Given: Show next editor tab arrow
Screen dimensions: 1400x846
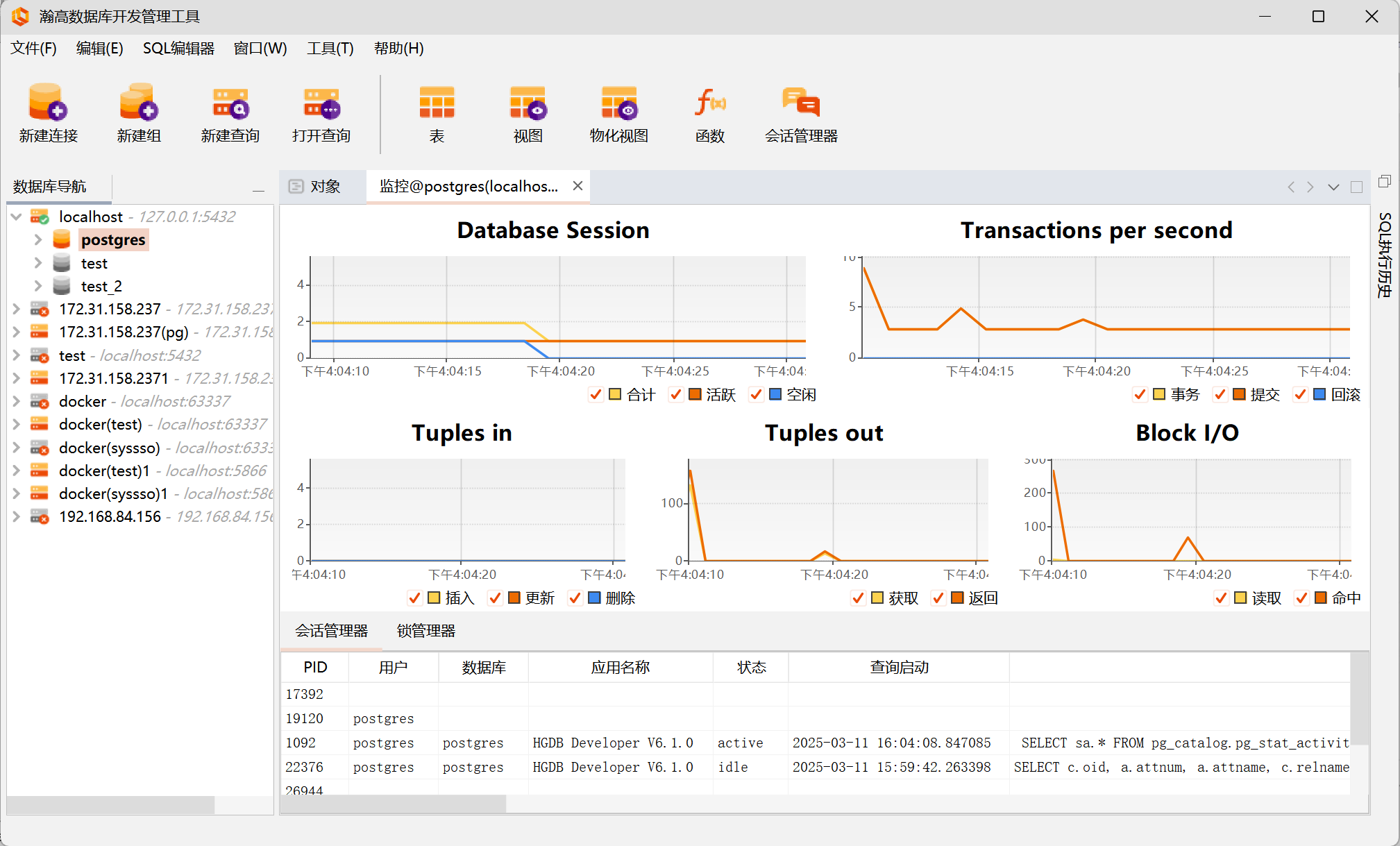Looking at the screenshot, I should 1310,187.
